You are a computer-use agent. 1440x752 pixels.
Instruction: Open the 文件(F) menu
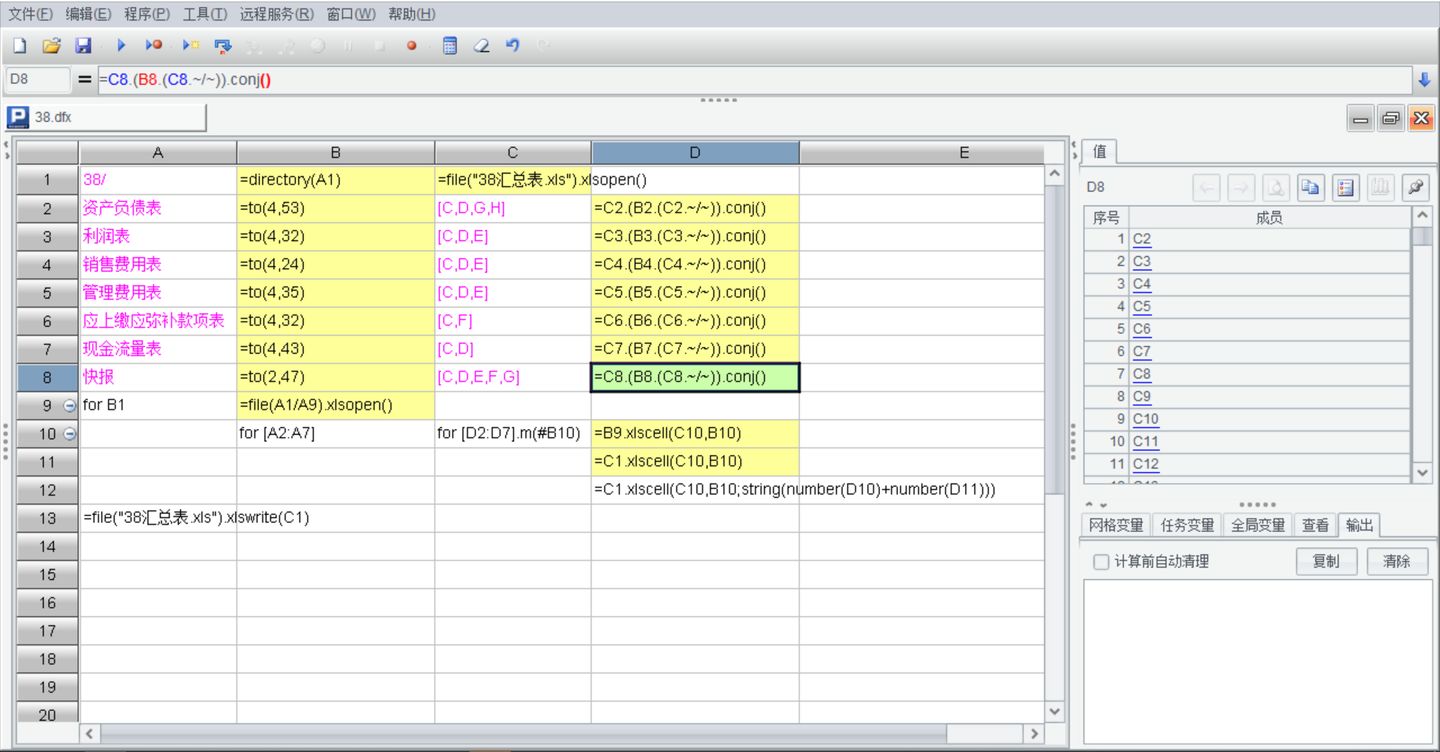point(30,14)
